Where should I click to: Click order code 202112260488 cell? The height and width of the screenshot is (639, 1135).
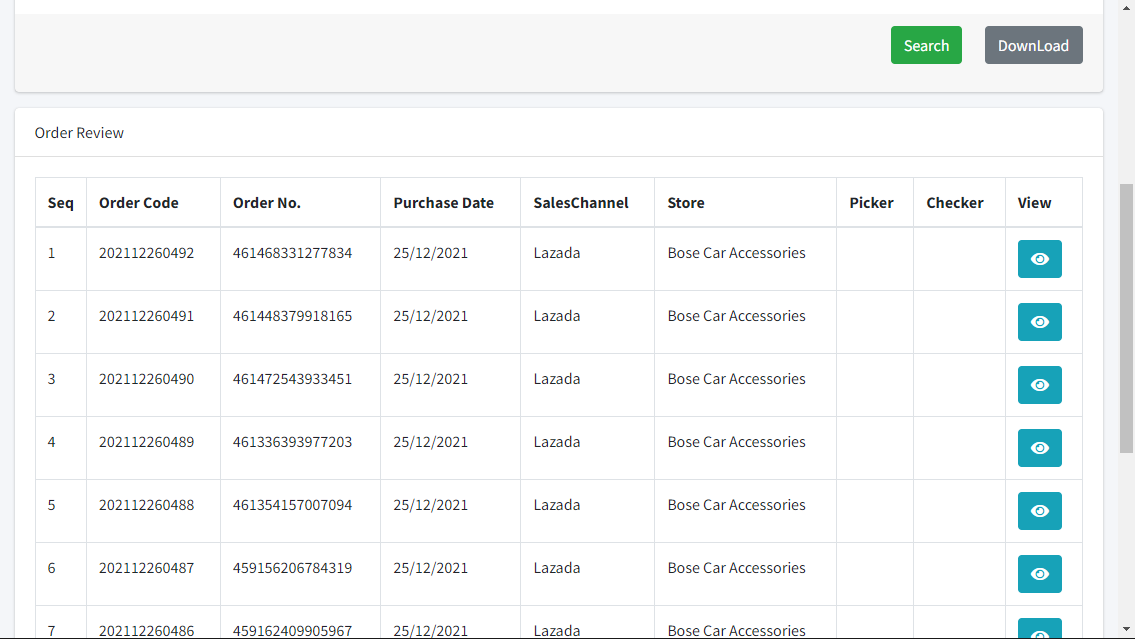(146, 504)
